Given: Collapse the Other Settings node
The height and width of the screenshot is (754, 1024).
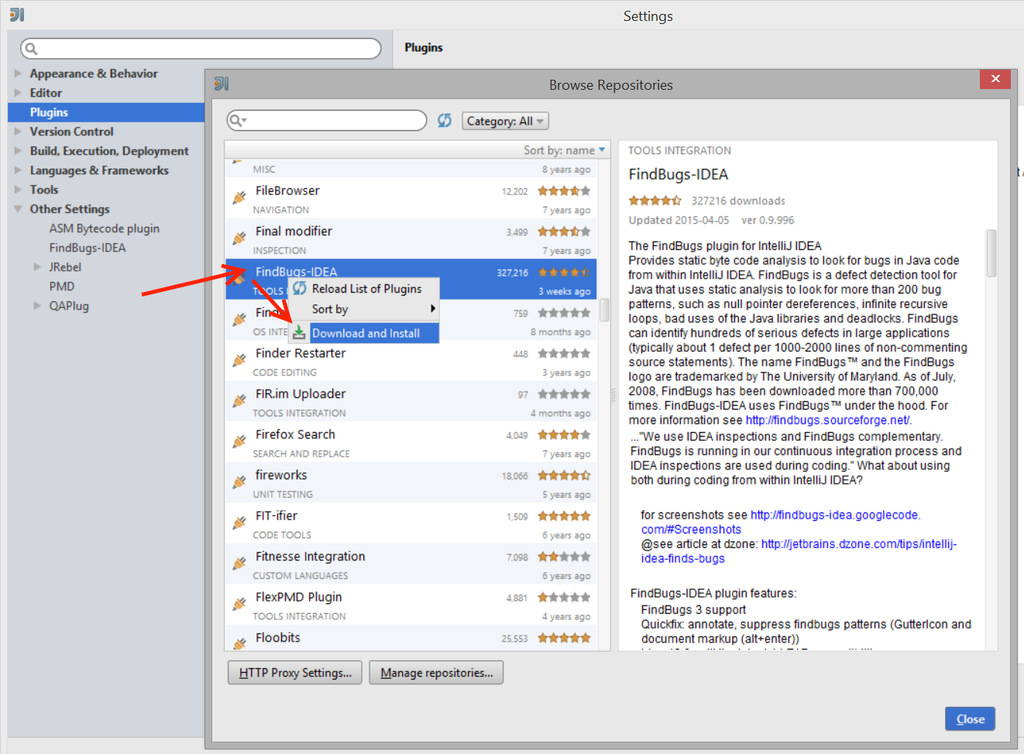Looking at the screenshot, I should [x=18, y=209].
